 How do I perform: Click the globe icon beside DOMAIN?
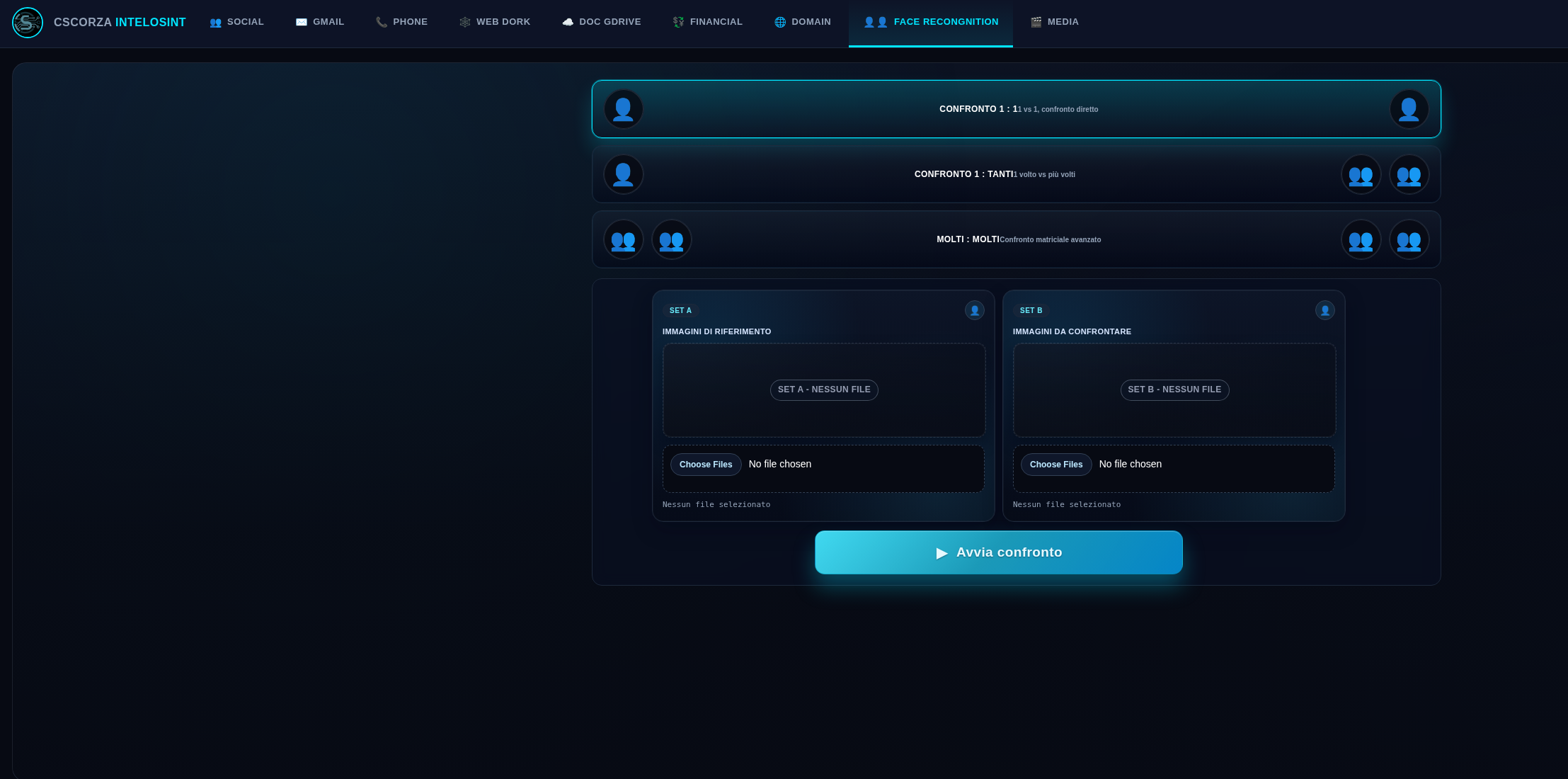[x=780, y=23]
